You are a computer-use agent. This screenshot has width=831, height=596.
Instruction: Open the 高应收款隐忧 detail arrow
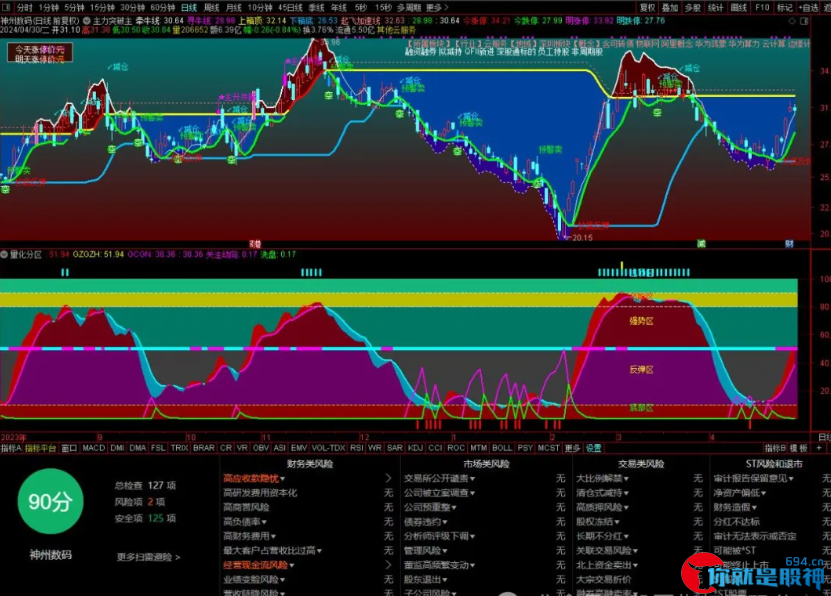click(x=388, y=478)
